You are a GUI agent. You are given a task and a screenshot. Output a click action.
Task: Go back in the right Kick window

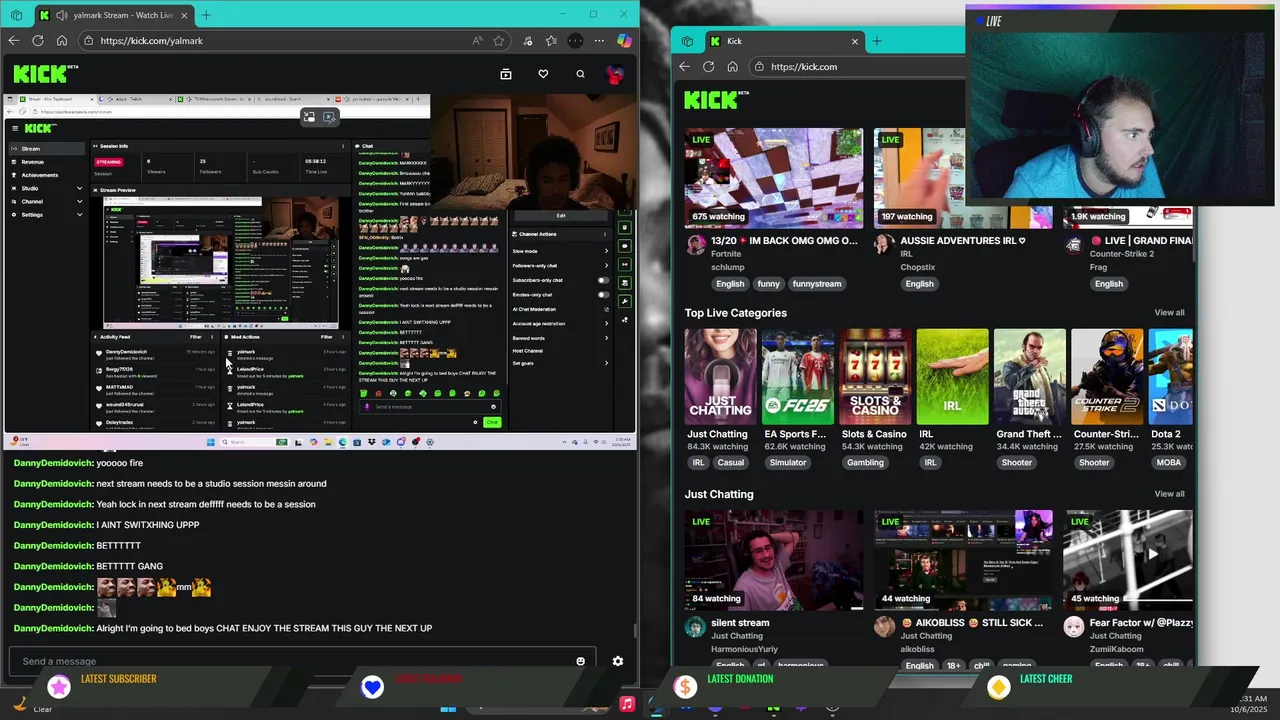coord(684,67)
